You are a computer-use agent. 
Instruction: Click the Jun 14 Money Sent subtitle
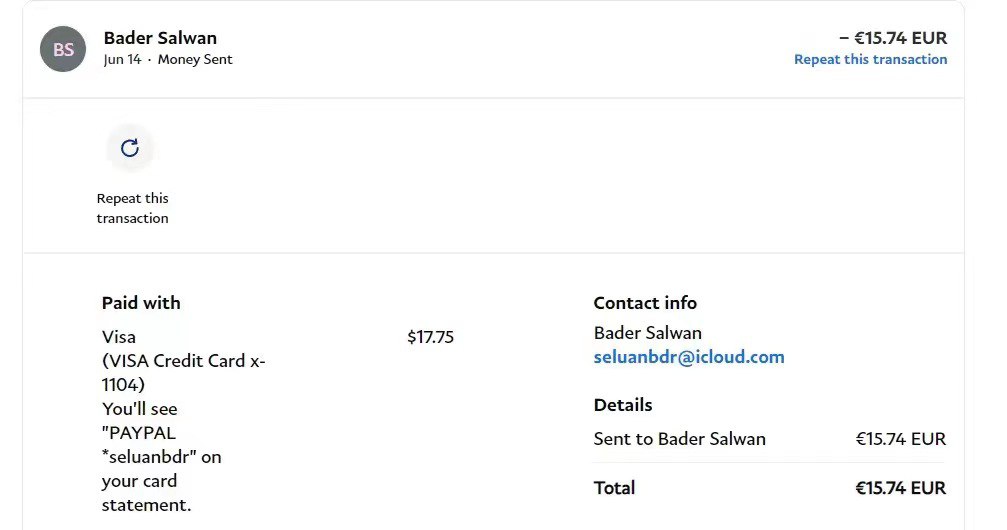168,59
